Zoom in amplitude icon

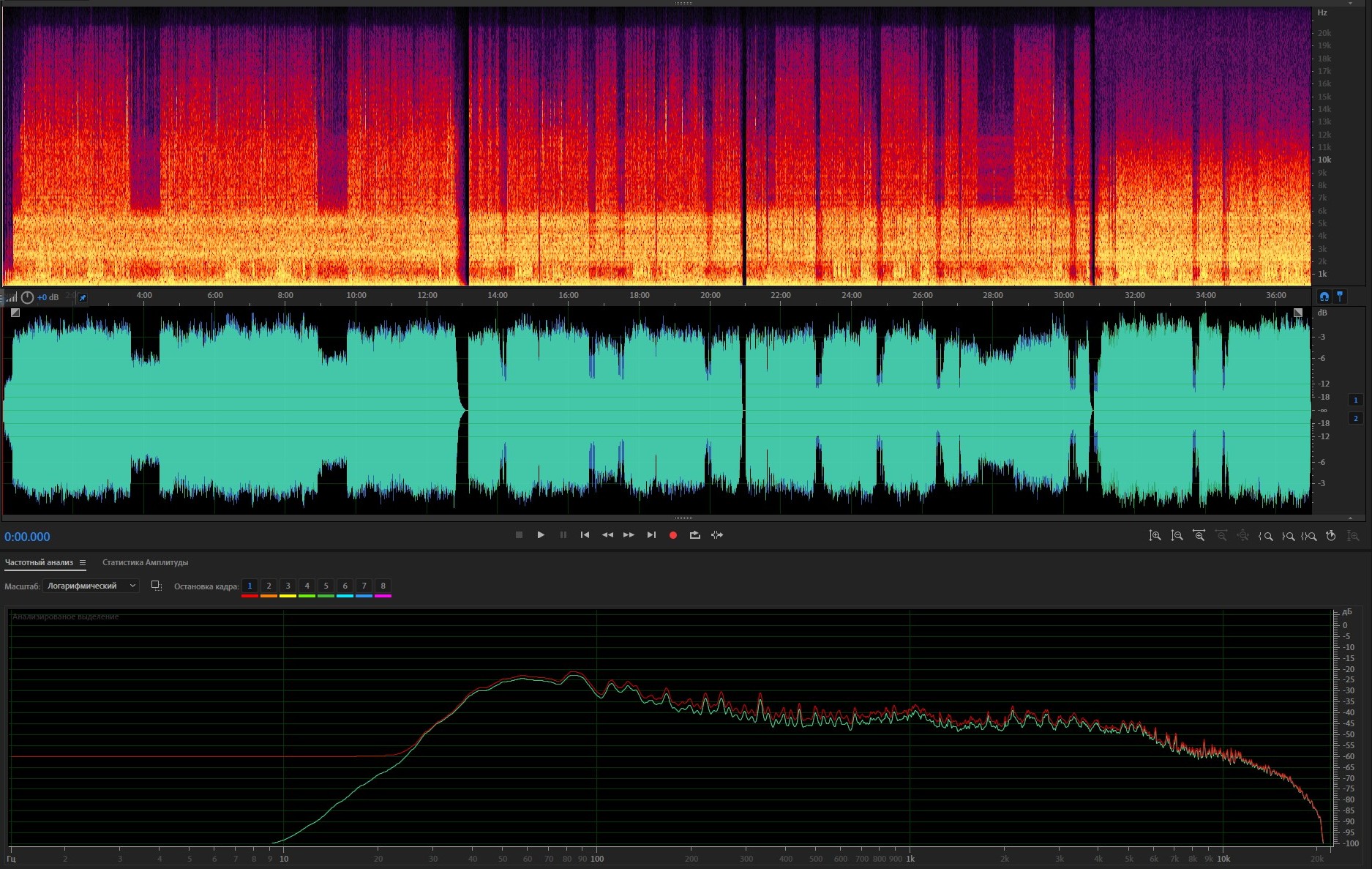[x=1155, y=536]
